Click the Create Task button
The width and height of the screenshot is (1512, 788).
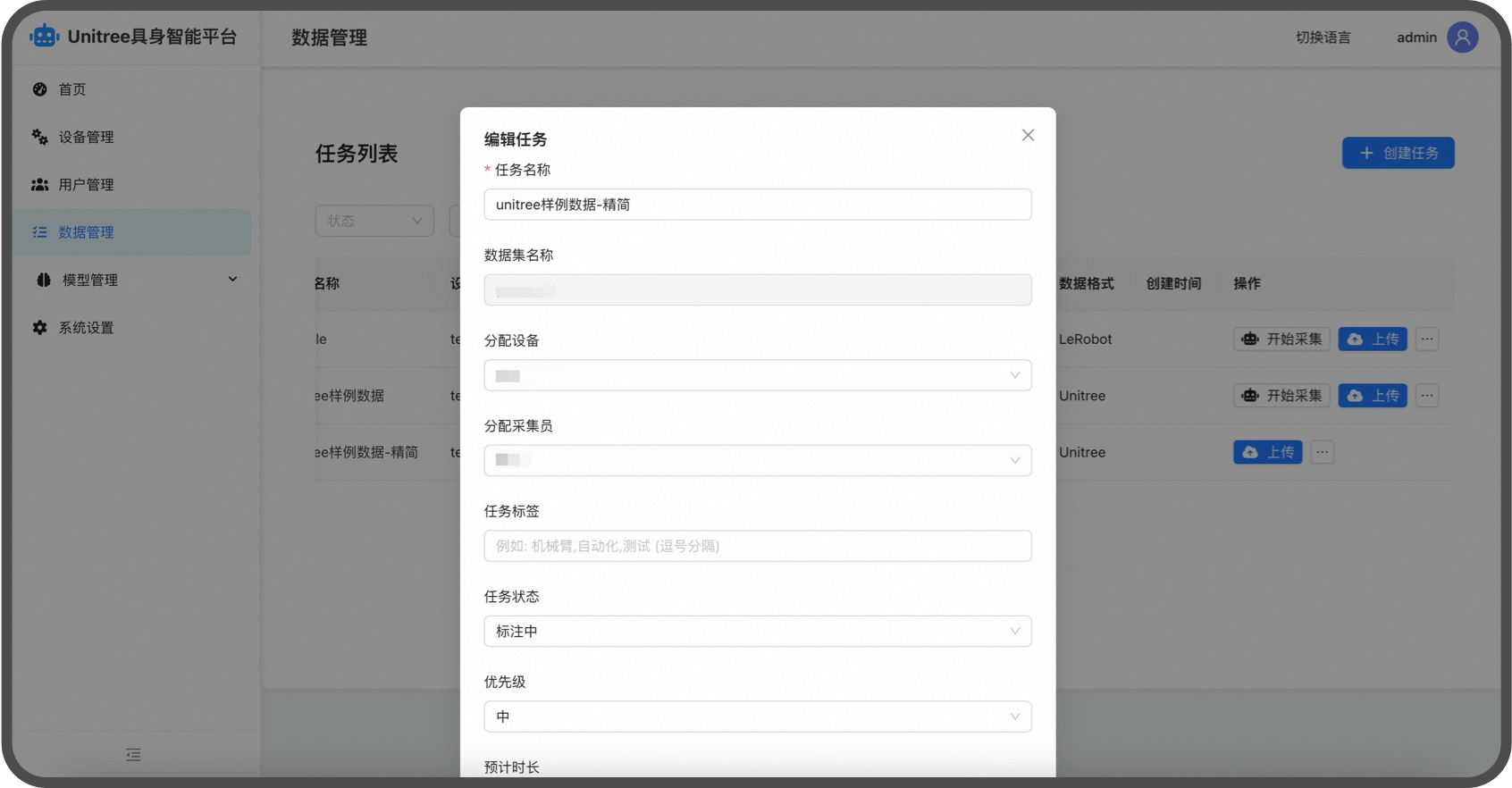point(1398,153)
